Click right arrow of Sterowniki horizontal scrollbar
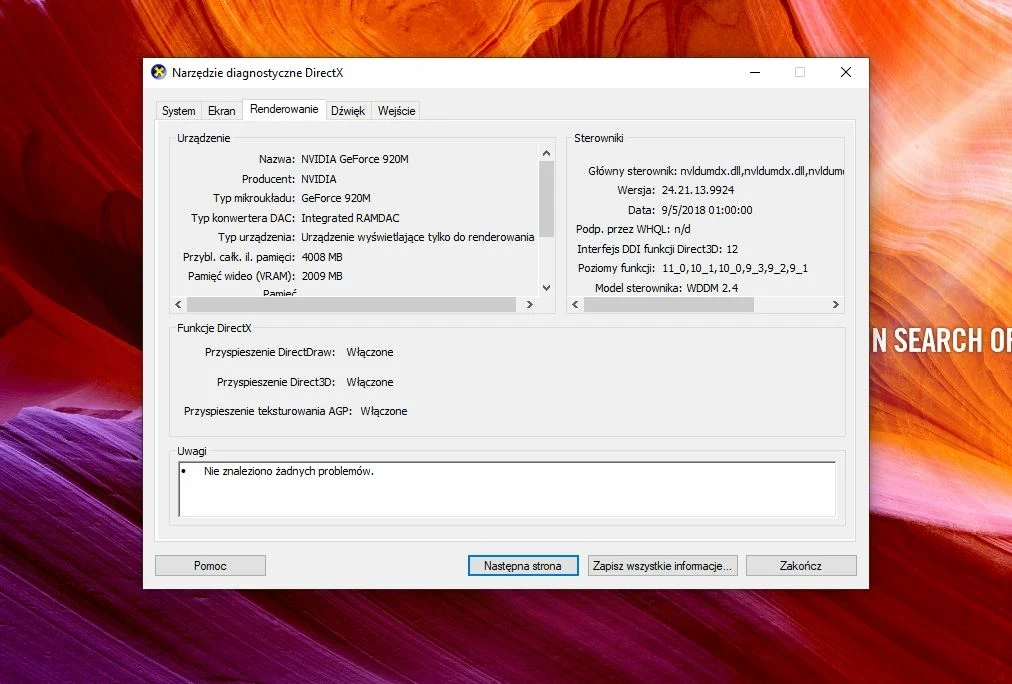This screenshot has height=684, width=1012. tap(836, 305)
